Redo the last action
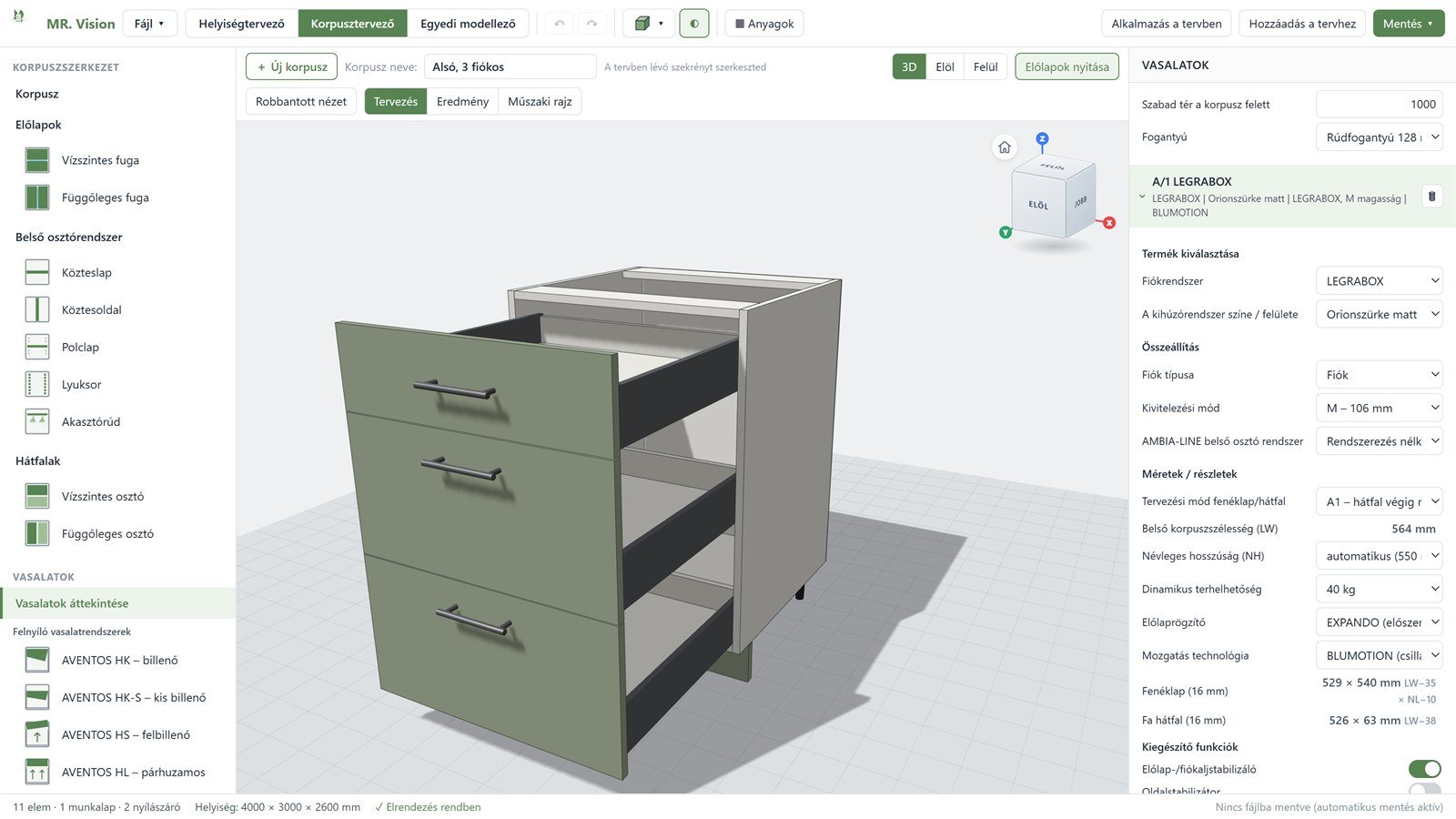The height and width of the screenshot is (819, 1456). [x=592, y=24]
